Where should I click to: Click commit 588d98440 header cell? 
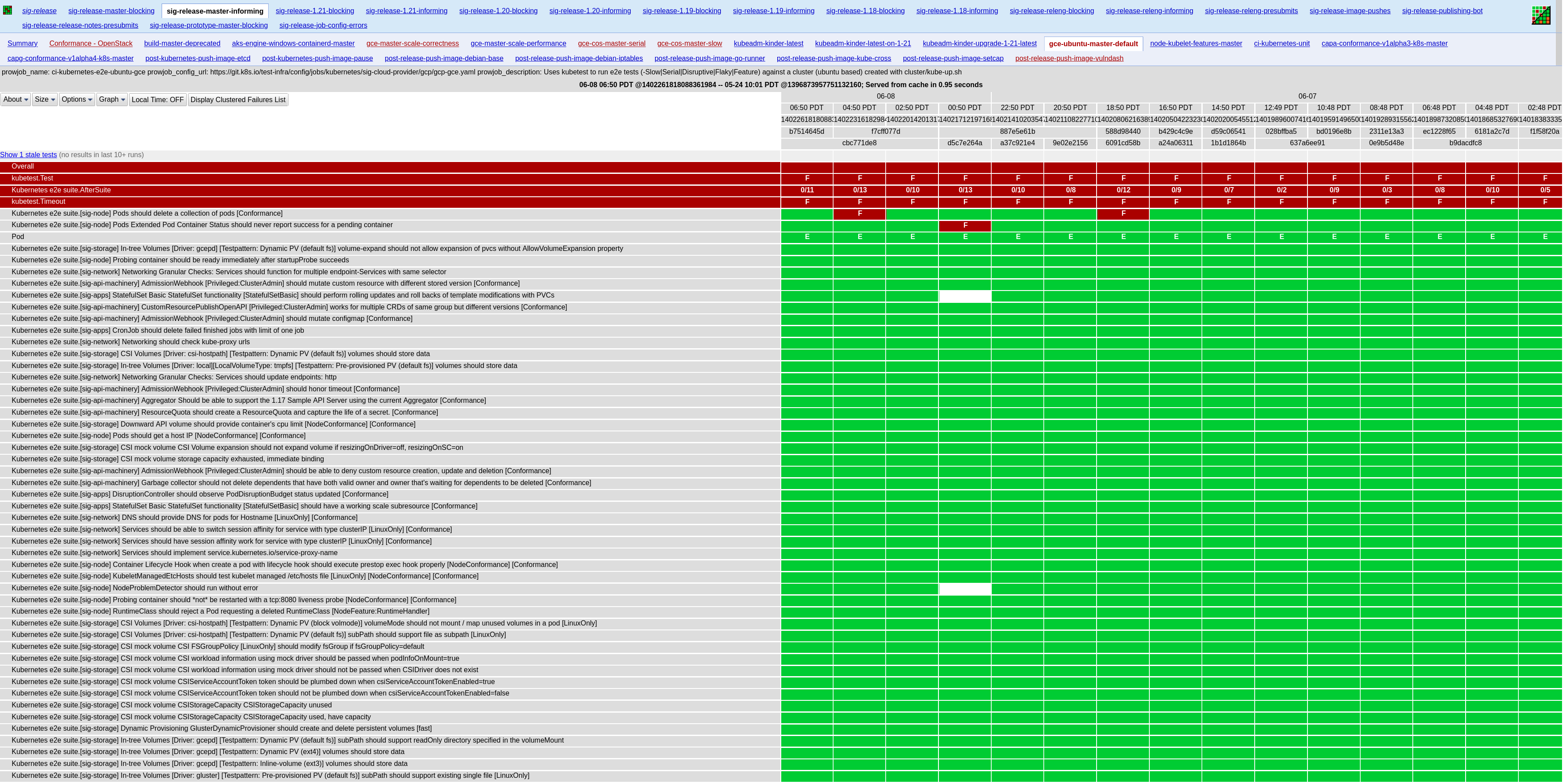coord(1123,132)
